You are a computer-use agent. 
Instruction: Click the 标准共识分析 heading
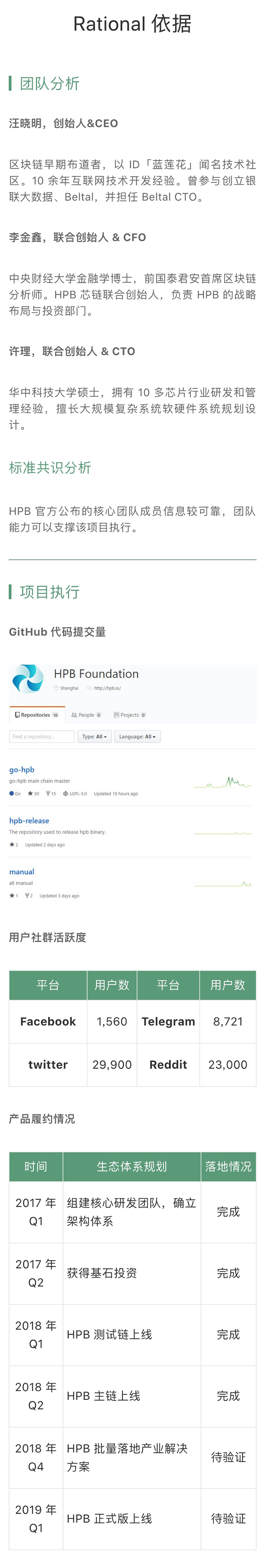(50, 467)
